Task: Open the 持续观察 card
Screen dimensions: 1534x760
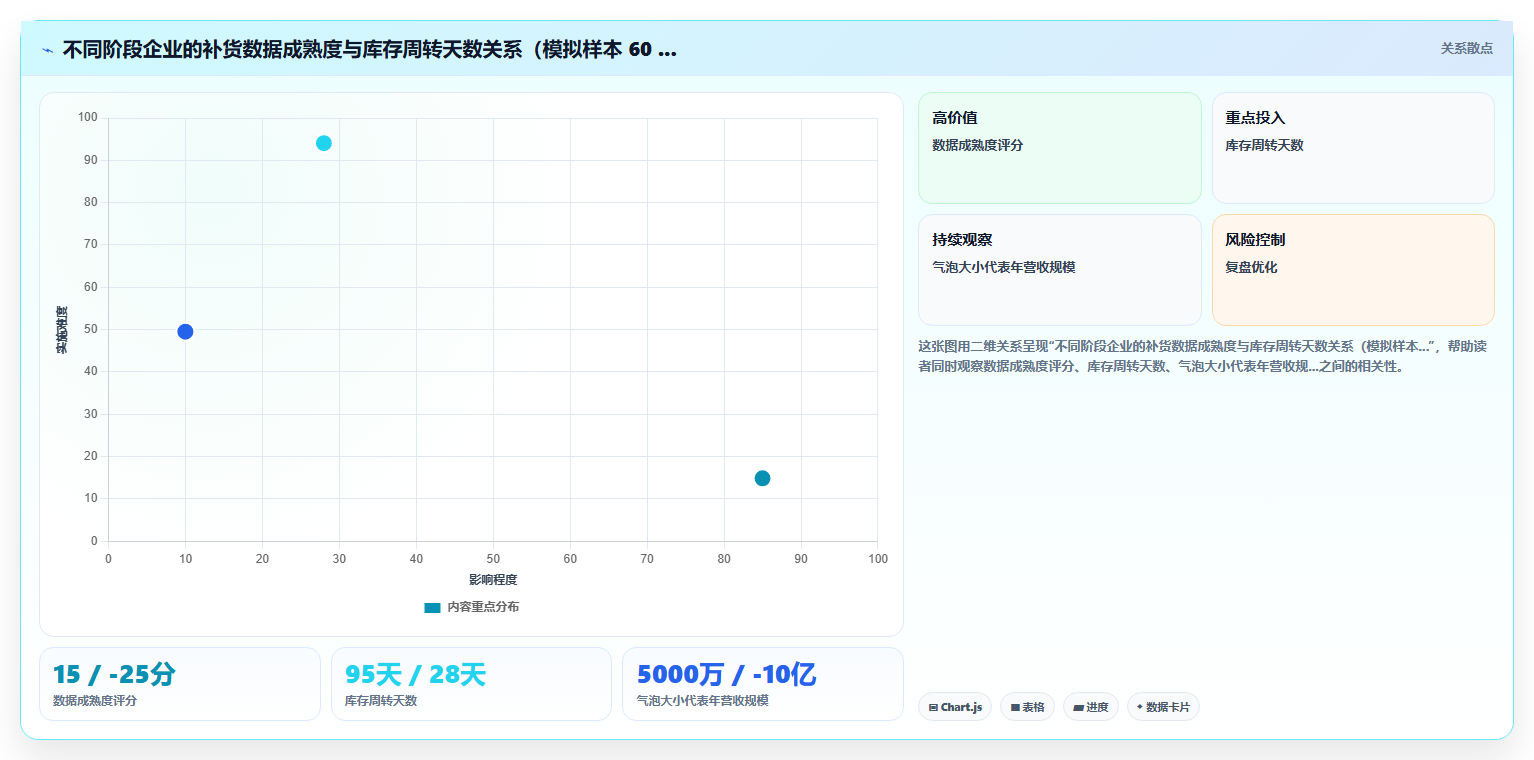Action: click(1059, 270)
